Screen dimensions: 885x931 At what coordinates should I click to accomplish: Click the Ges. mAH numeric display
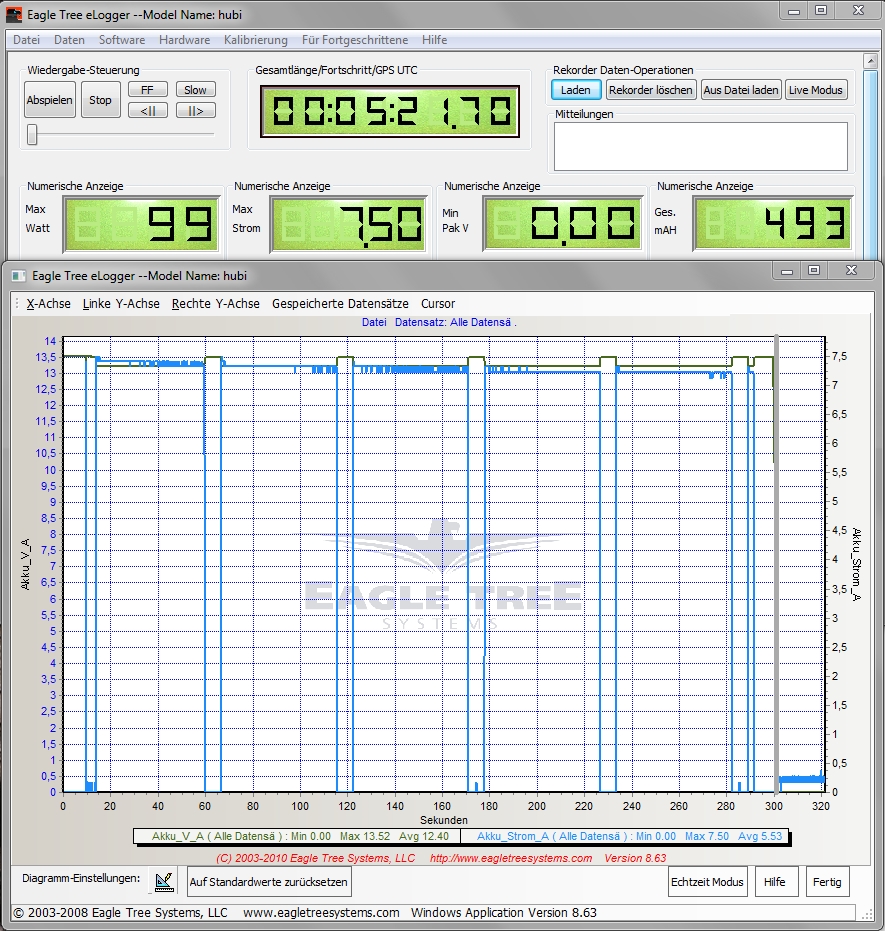pyautogui.click(x=772, y=224)
